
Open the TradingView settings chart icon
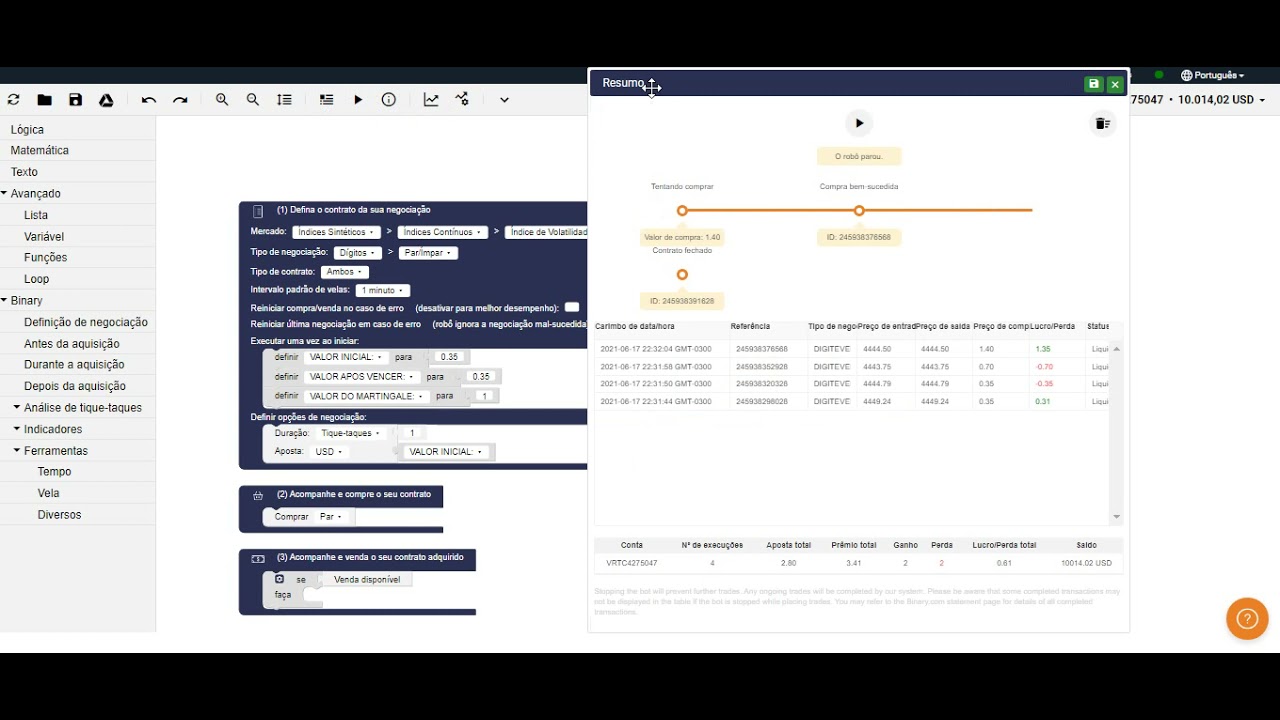462,100
